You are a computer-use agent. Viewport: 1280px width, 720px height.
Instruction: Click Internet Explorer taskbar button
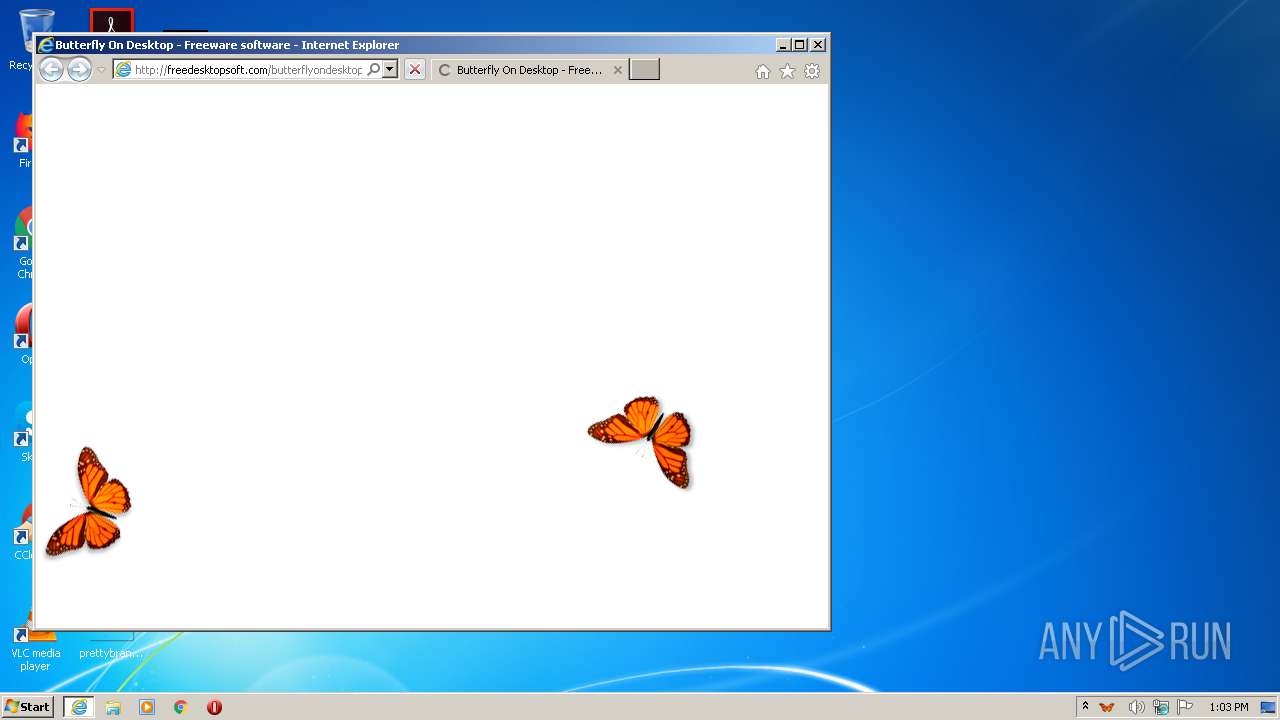point(79,707)
